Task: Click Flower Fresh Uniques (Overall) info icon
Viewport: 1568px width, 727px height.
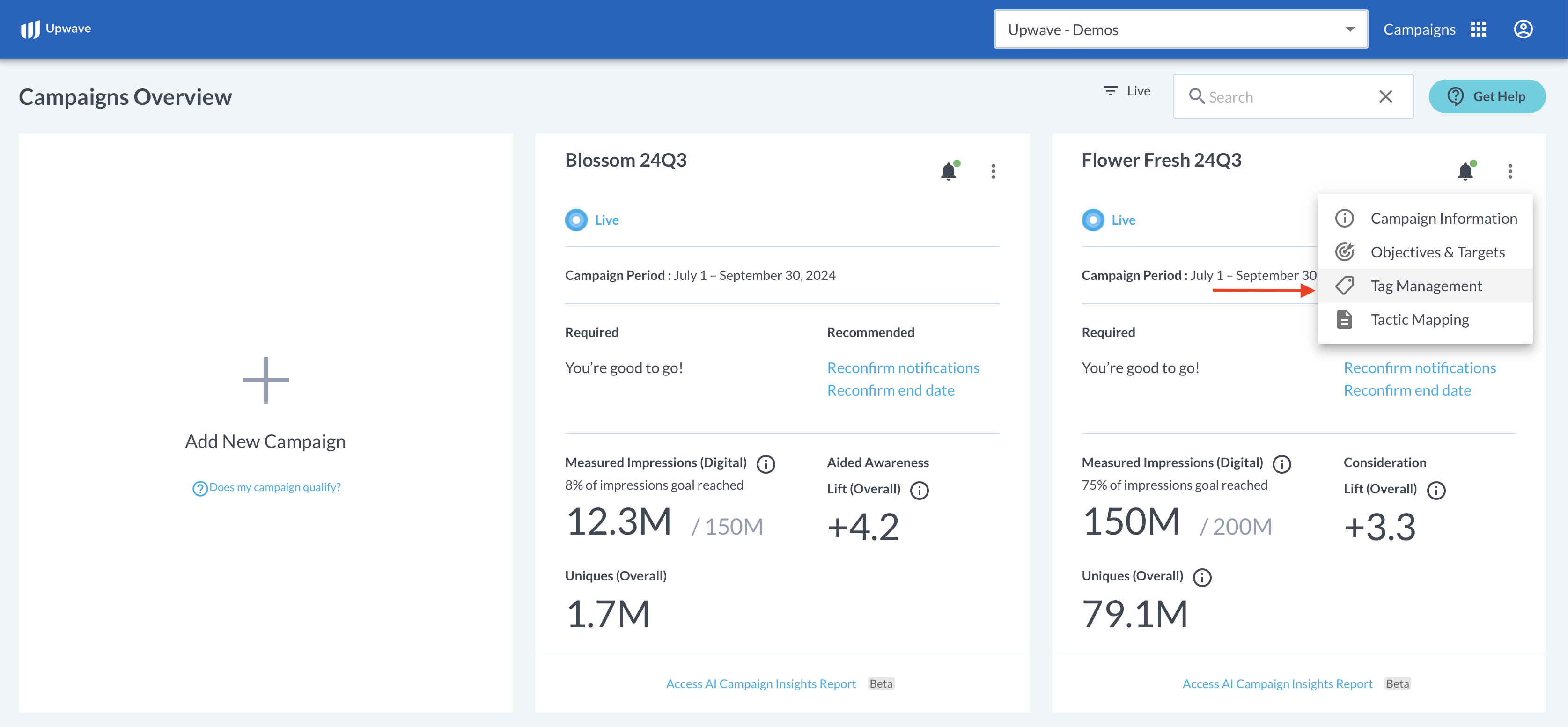Action: click(1202, 577)
